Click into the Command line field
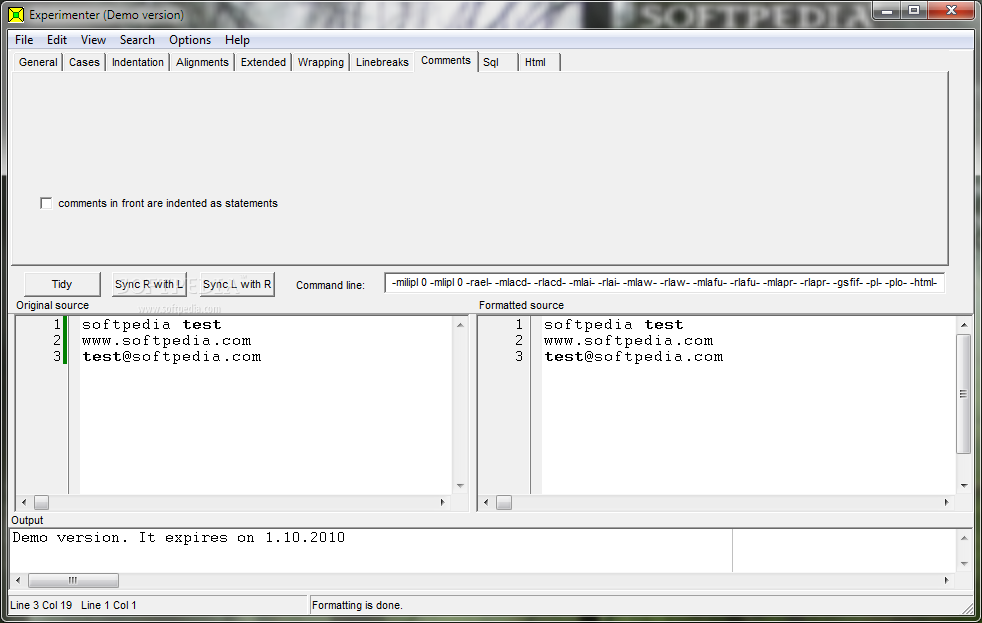The image size is (982, 623). click(664, 283)
